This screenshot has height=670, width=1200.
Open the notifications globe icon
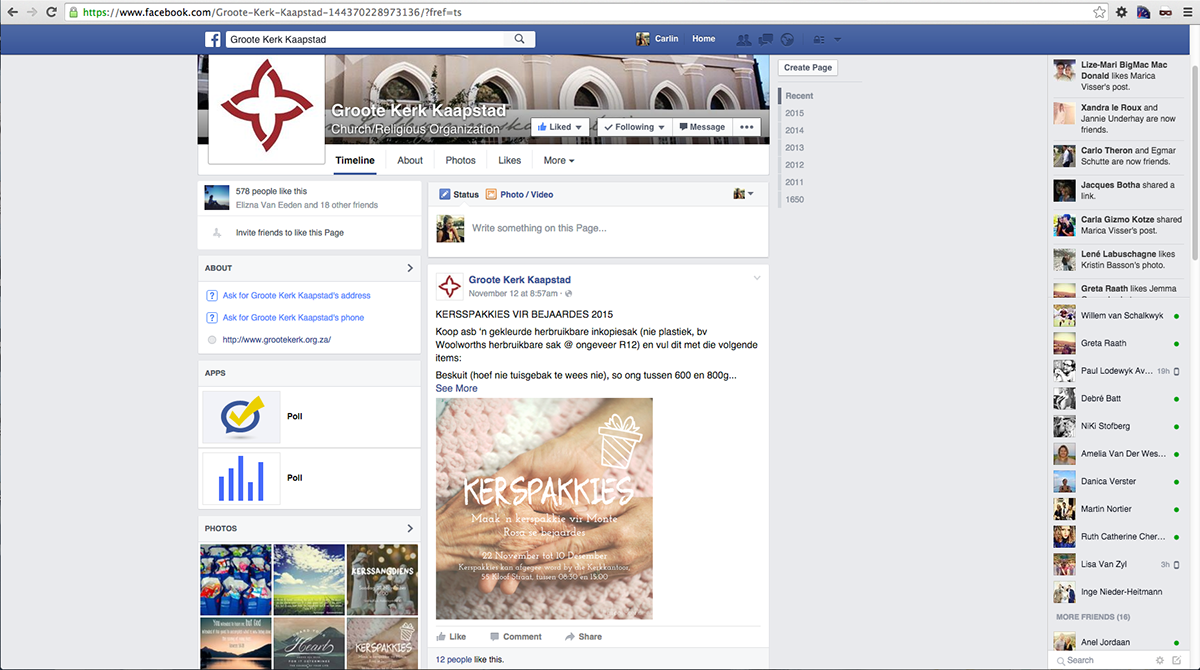[x=787, y=39]
